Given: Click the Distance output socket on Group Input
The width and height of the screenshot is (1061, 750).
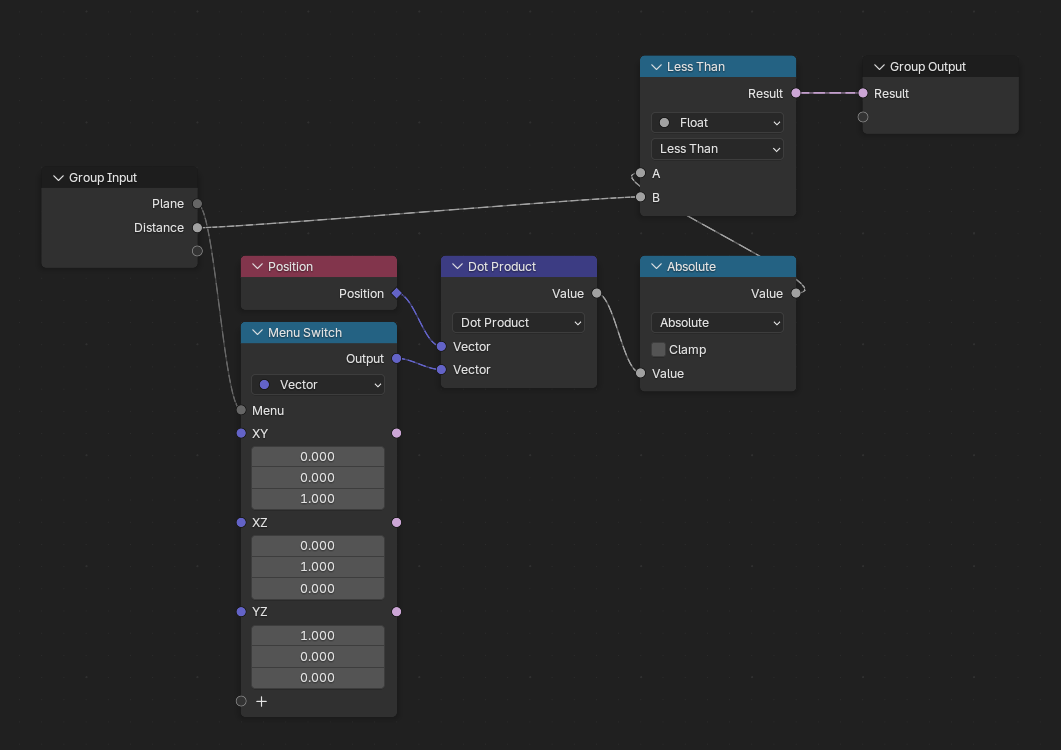Looking at the screenshot, I should (x=198, y=227).
